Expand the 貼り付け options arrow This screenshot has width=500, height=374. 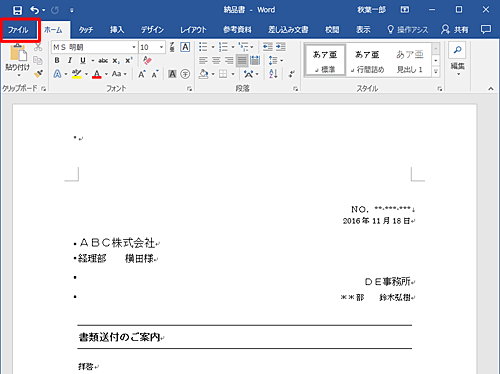coord(18,75)
